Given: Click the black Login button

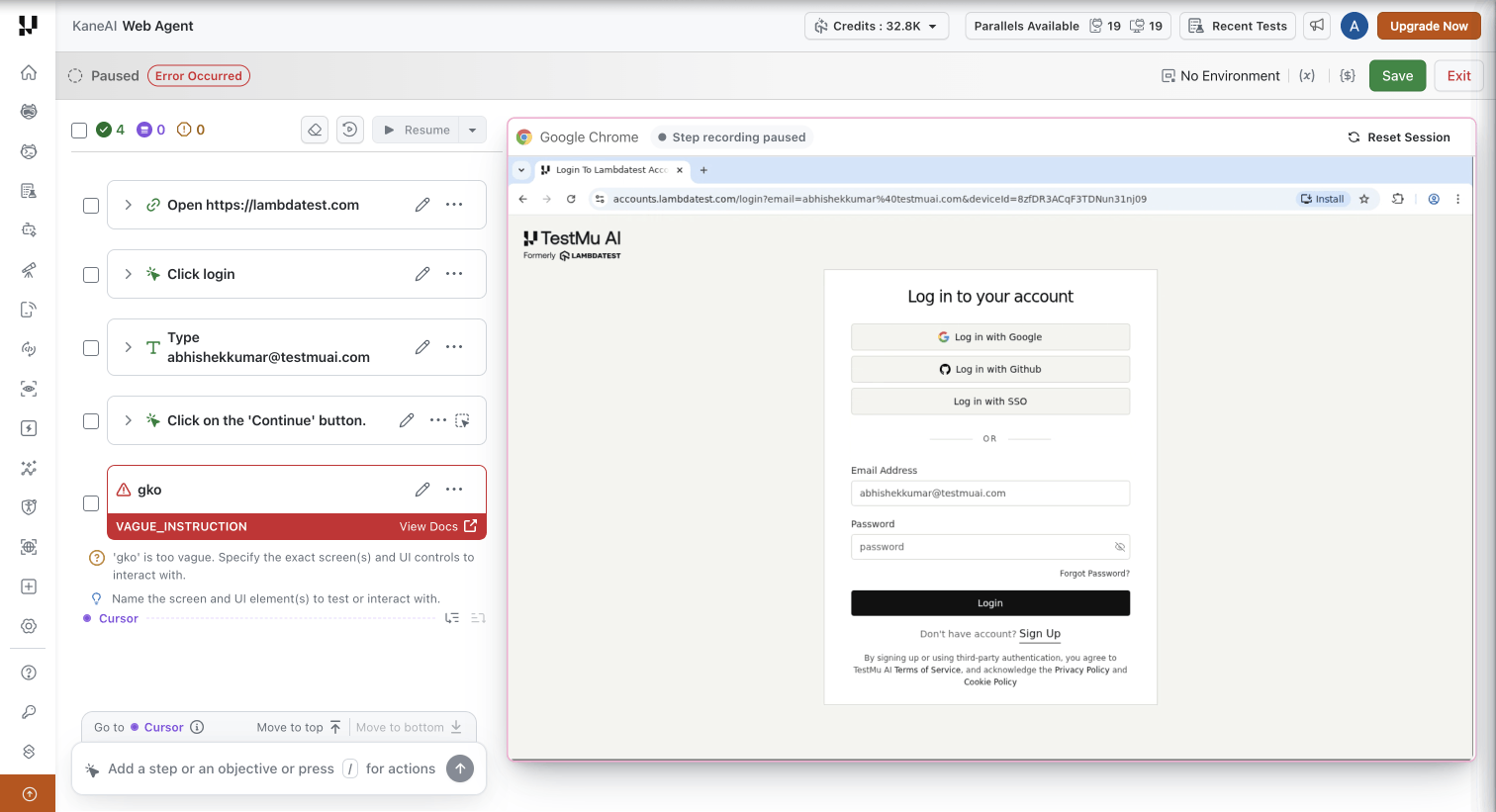Looking at the screenshot, I should (990, 603).
